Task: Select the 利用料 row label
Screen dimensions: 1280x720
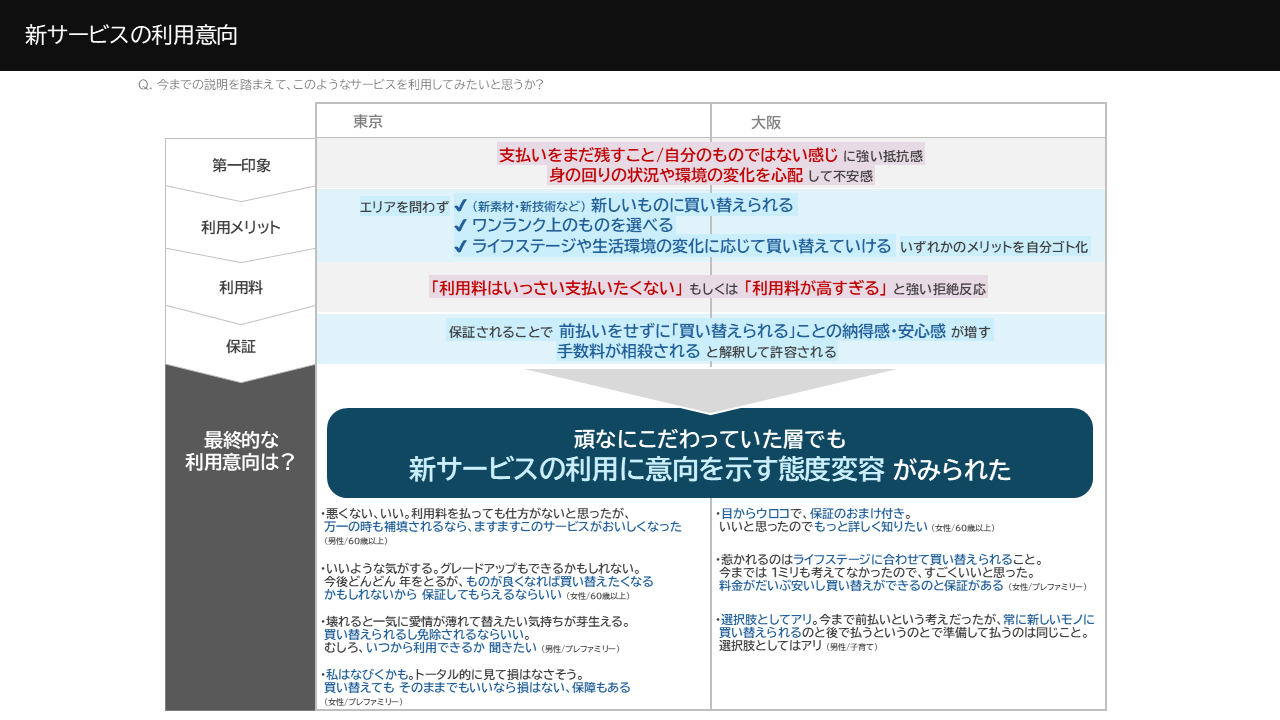Action: 241,288
